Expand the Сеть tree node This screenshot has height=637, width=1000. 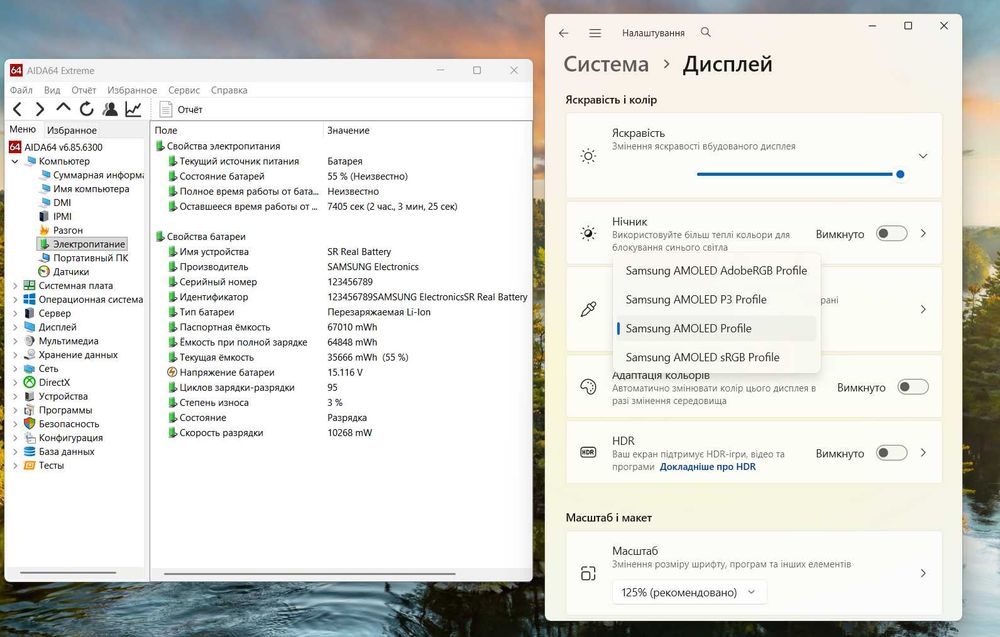click(x=15, y=369)
